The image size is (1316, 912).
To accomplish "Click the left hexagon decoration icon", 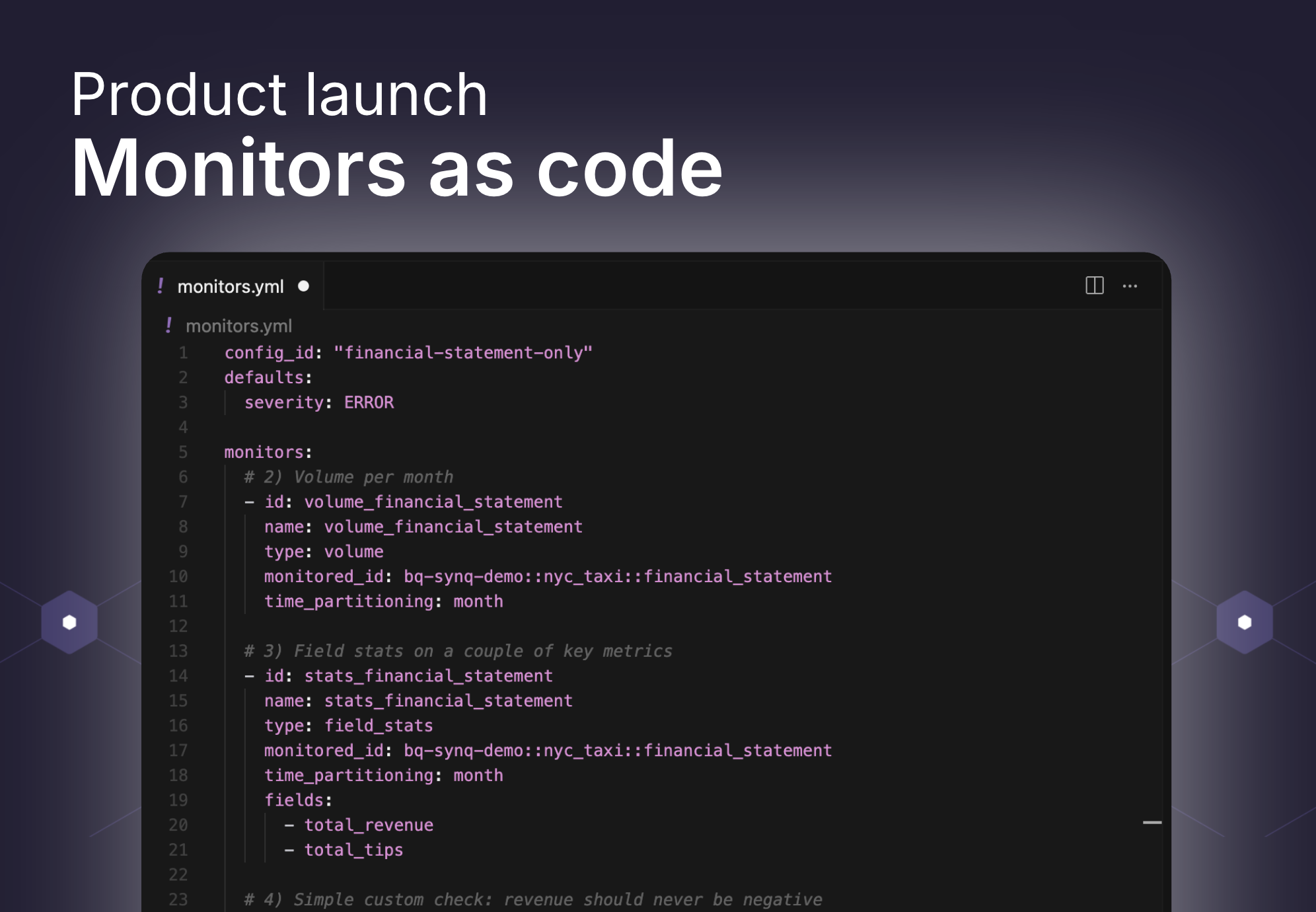I will click(x=69, y=622).
